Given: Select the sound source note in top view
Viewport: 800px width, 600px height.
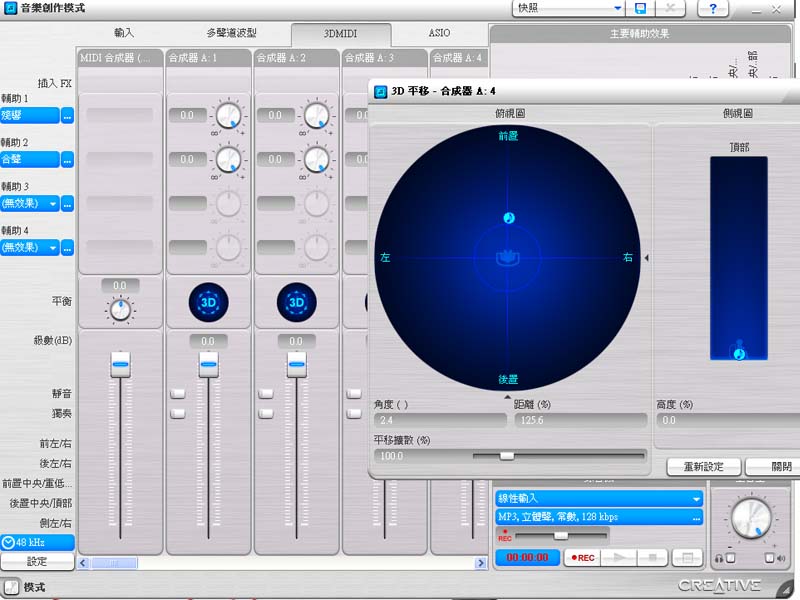Looking at the screenshot, I should pos(509,218).
